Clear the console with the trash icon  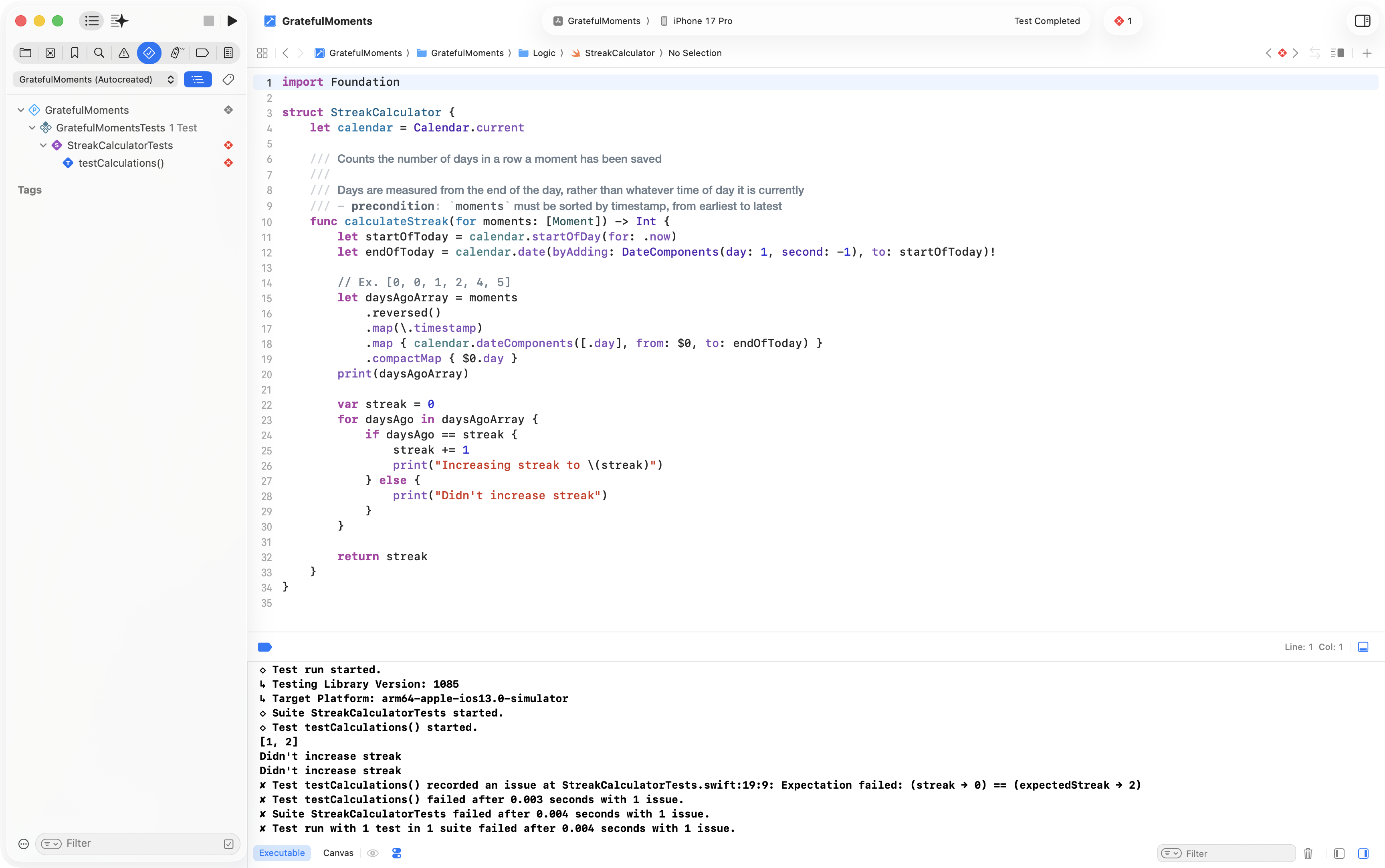click(x=1308, y=854)
